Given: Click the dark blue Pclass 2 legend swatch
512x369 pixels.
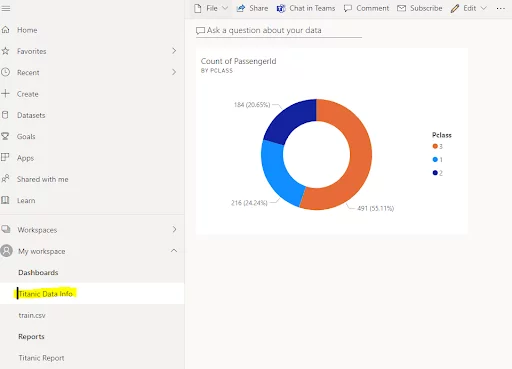Looking at the screenshot, I should click(x=435, y=173).
